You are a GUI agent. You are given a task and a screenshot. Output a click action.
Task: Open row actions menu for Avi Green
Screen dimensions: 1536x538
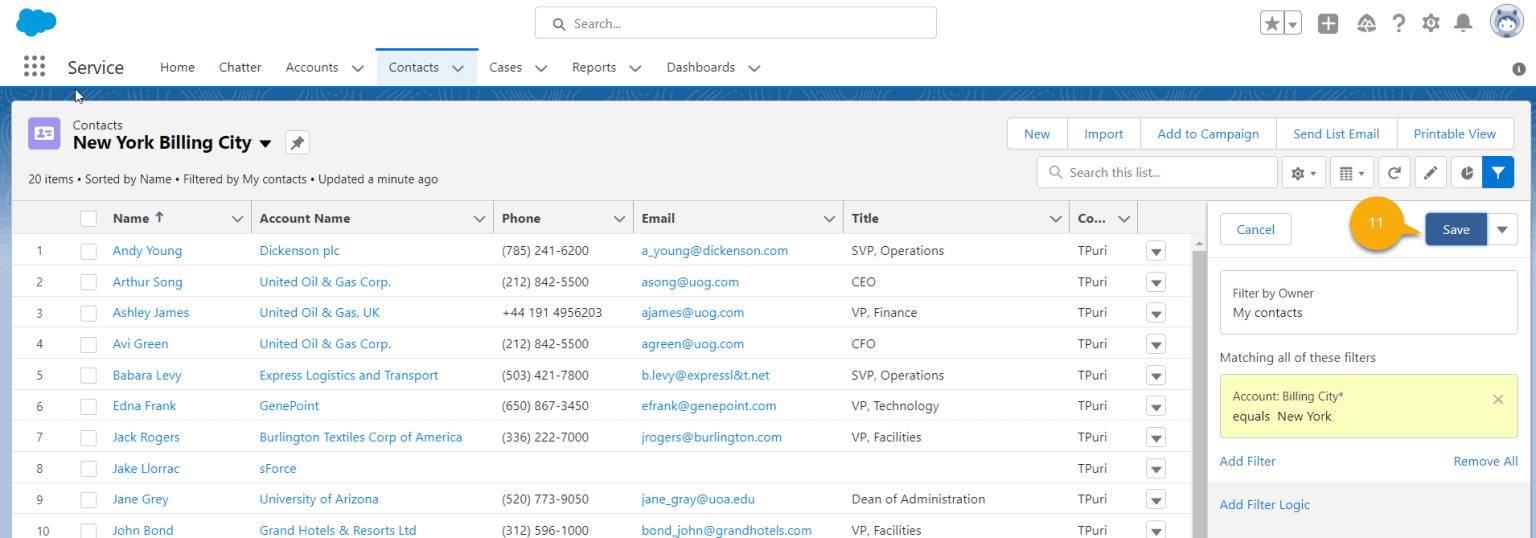click(x=1156, y=344)
